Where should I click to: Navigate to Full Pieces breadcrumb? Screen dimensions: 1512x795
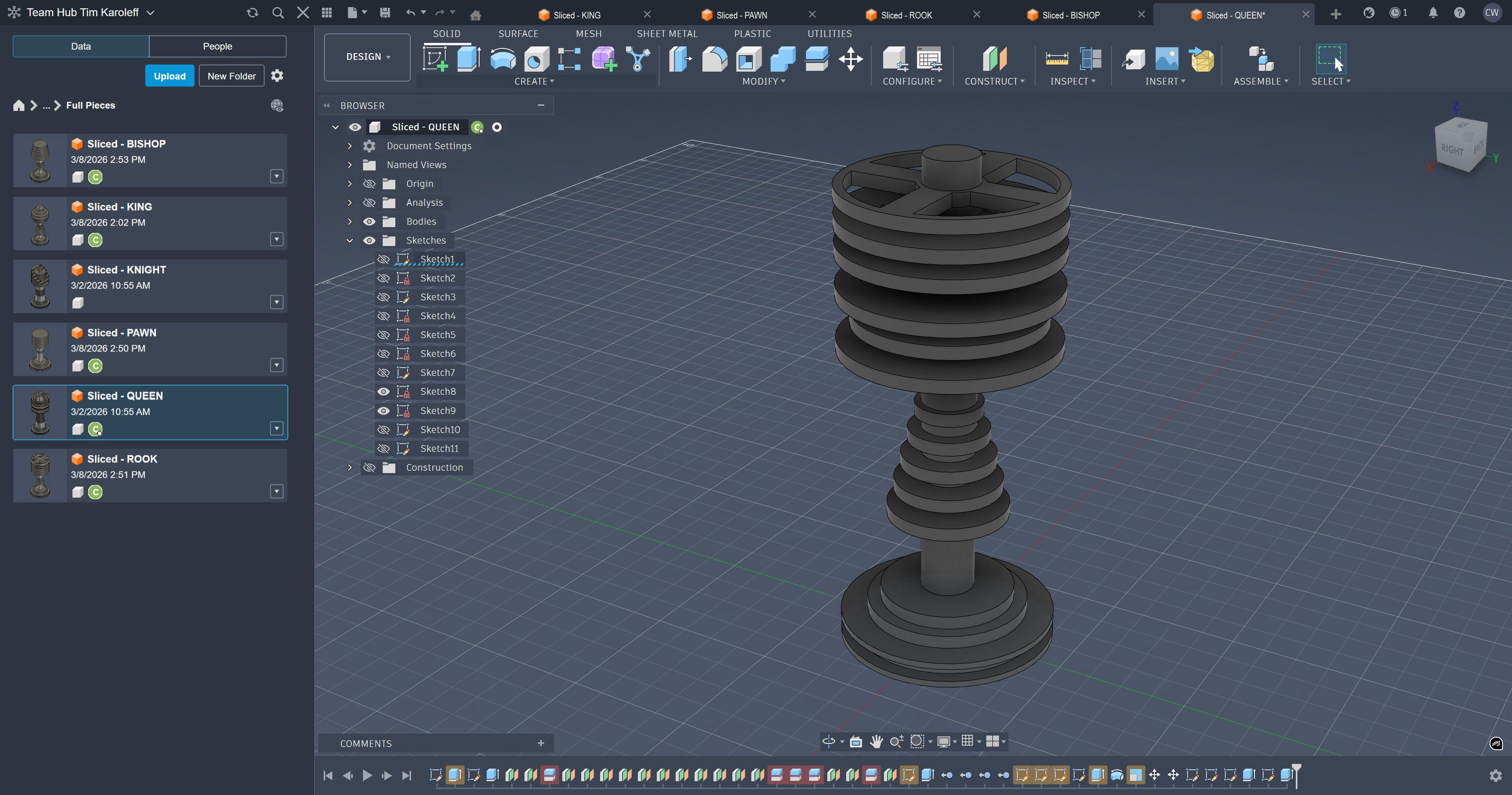[x=91, y=105]
